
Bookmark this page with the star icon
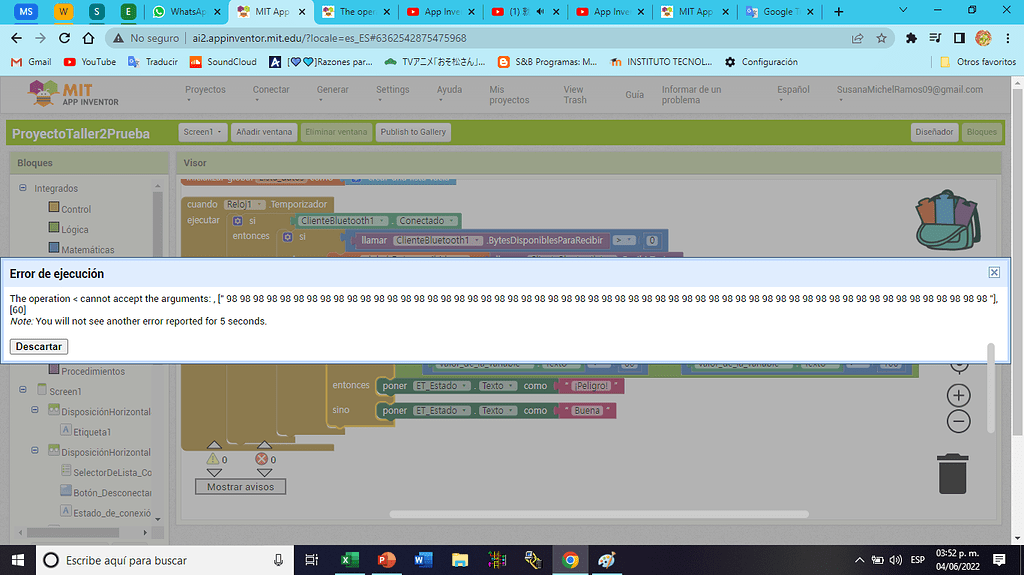point(881,38)
